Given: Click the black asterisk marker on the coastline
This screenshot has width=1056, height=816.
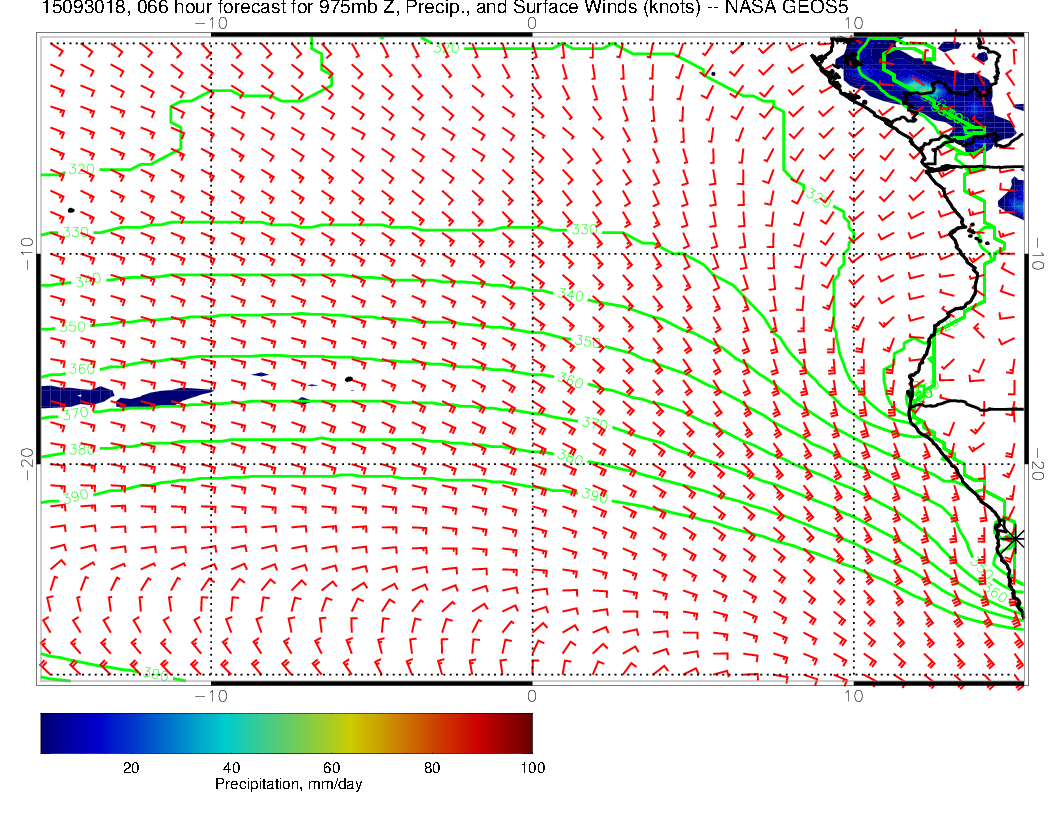Looking at the screenshot, I should tap(1014, 538).
